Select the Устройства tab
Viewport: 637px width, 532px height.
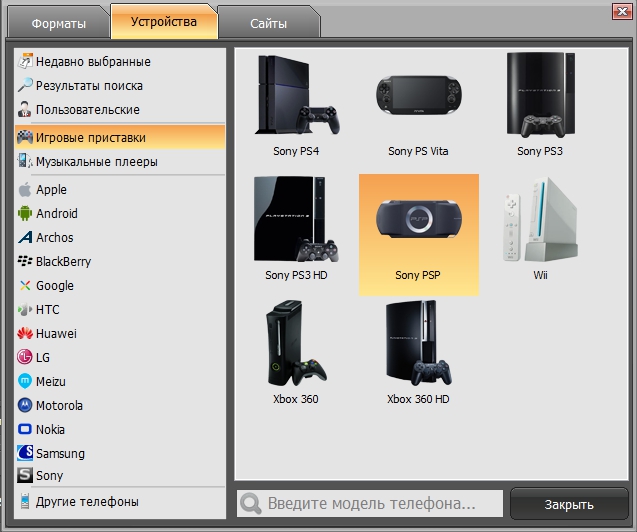[x=164, y=22]
